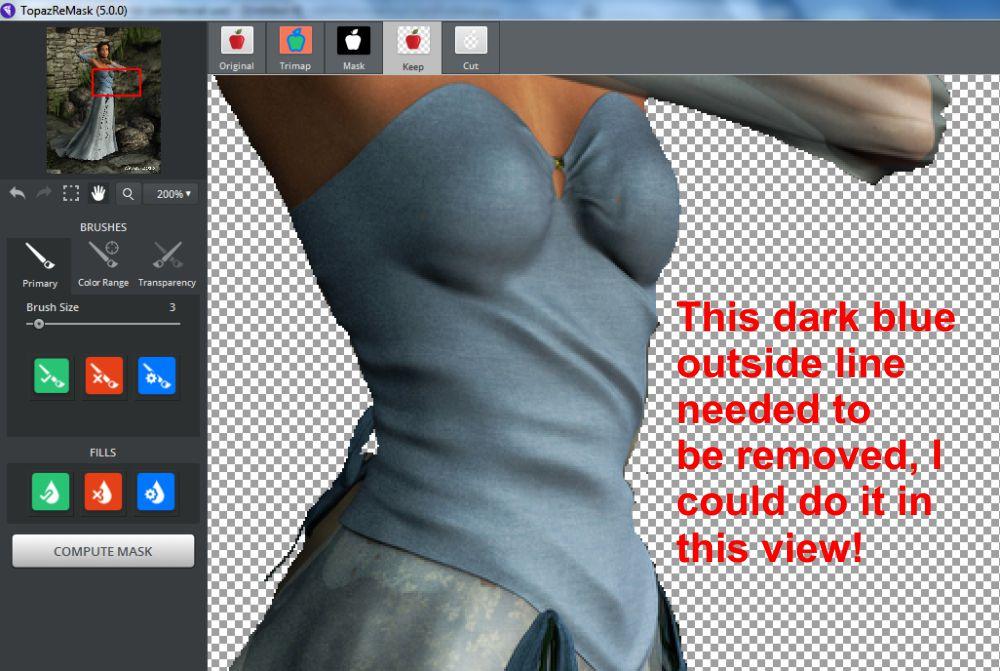Image resolution: width=1000 pixels, height=671 pixels.
Task: Select the Color Range brush
Action: coord(103,265)
